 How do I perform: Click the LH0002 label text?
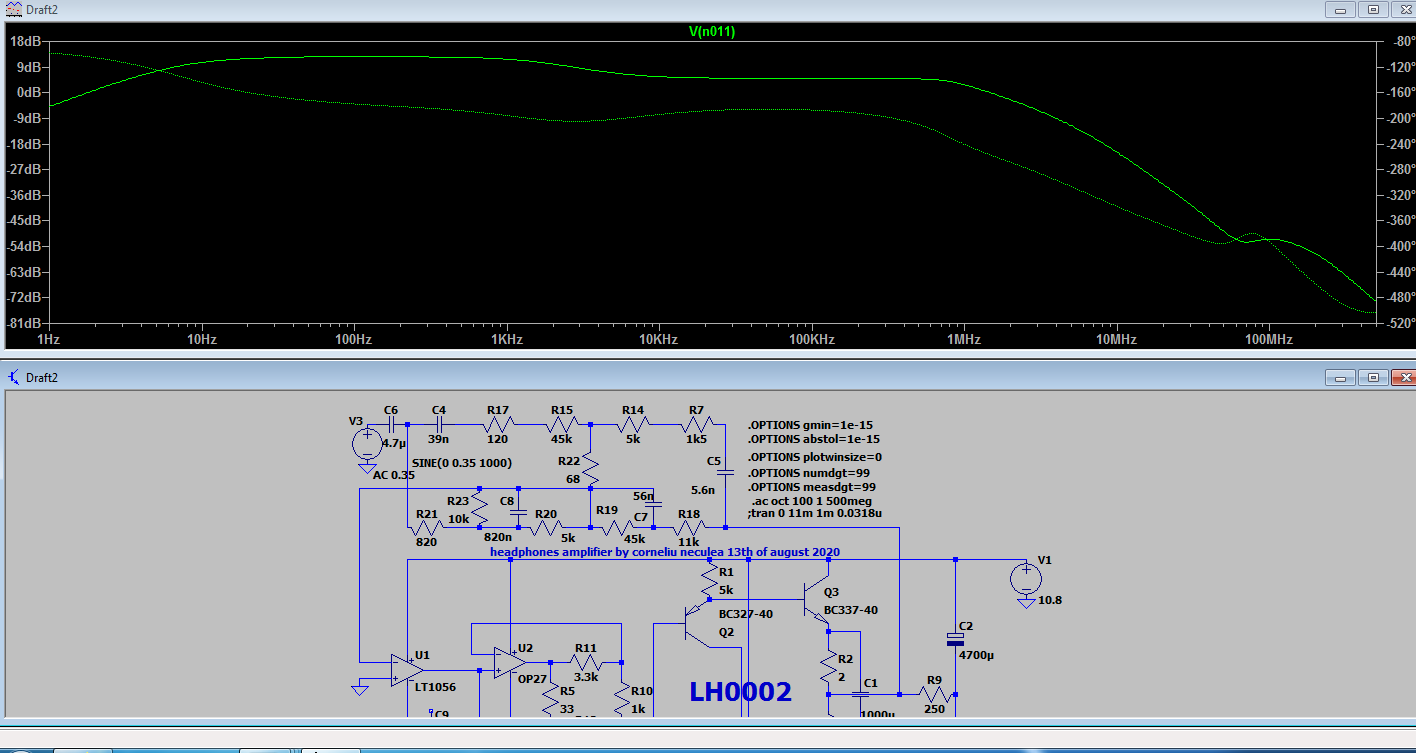click(x=741, y=692)
